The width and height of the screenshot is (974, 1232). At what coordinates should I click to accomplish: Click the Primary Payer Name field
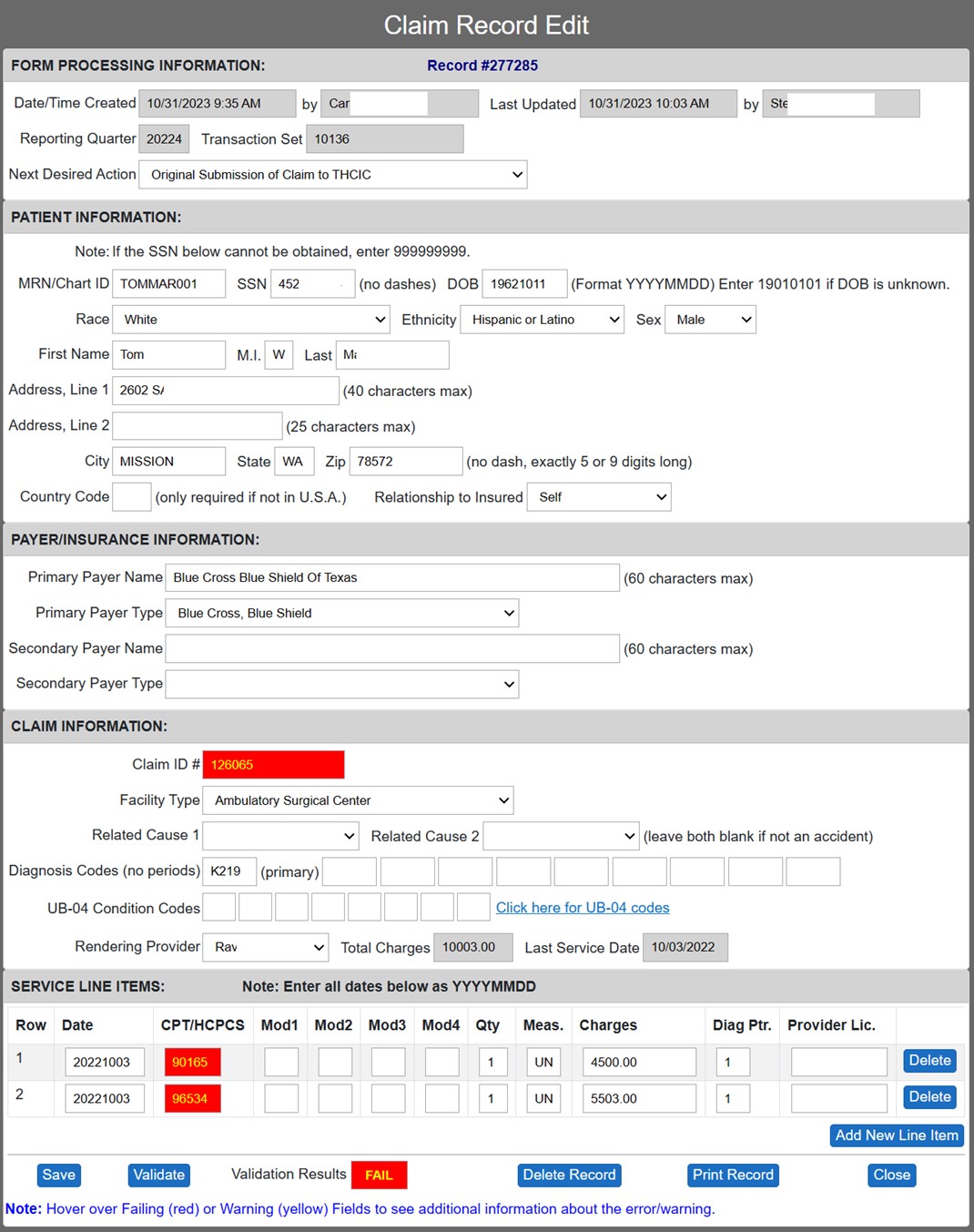point(392,578)
